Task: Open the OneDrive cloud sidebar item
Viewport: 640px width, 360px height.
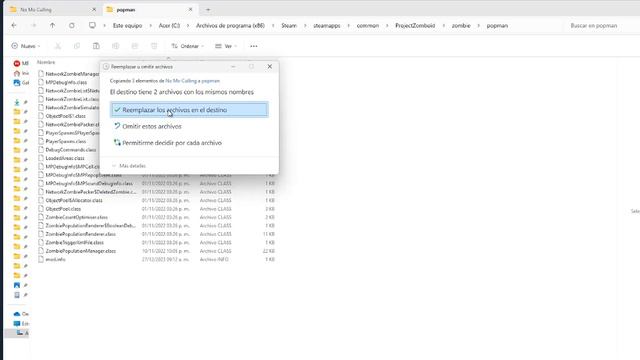Action: click(x=21, y=314)
